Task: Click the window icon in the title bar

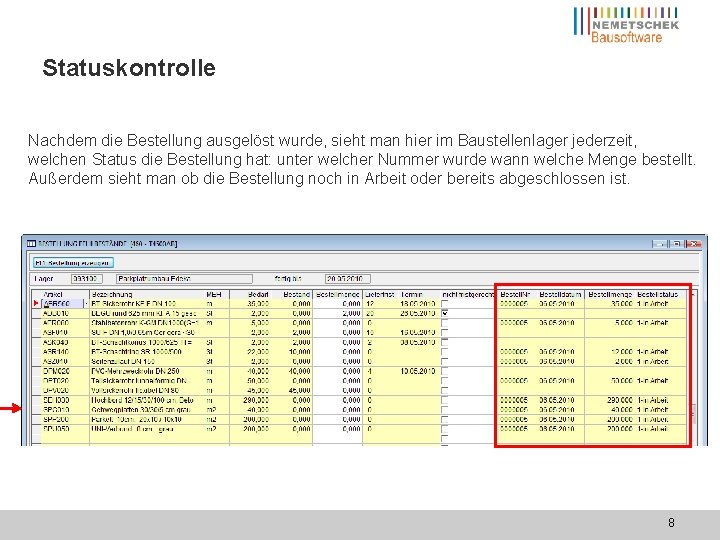Action: (31, 243)
